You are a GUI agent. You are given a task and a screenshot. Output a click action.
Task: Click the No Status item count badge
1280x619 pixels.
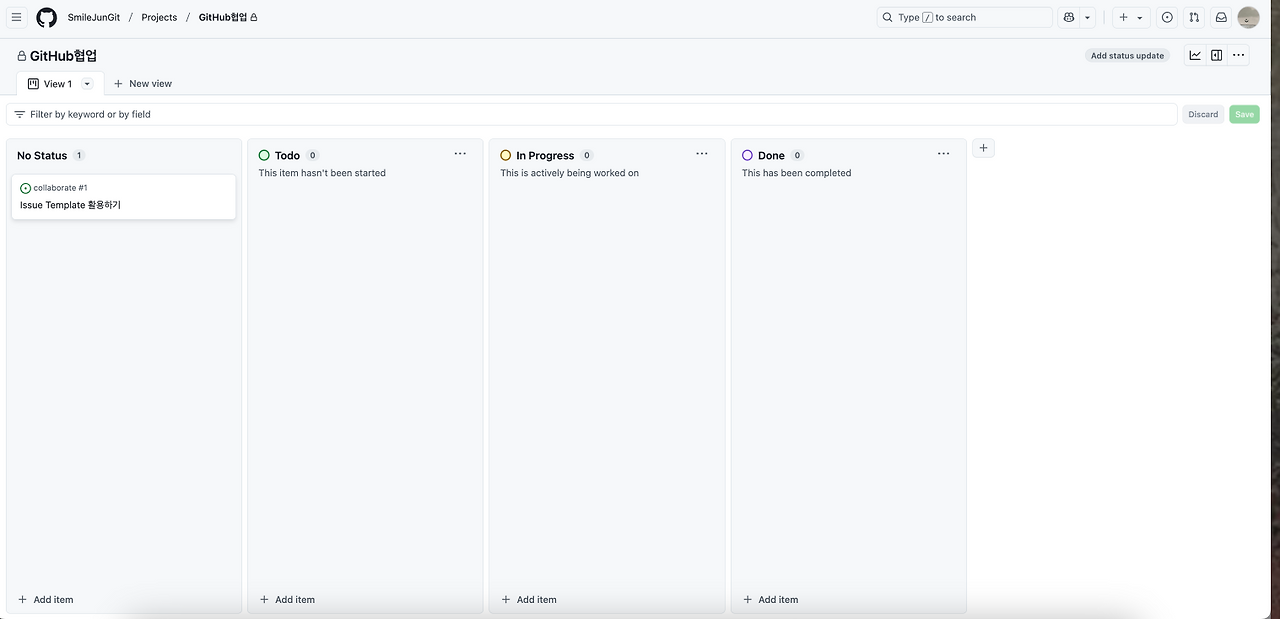coord(79,155)
